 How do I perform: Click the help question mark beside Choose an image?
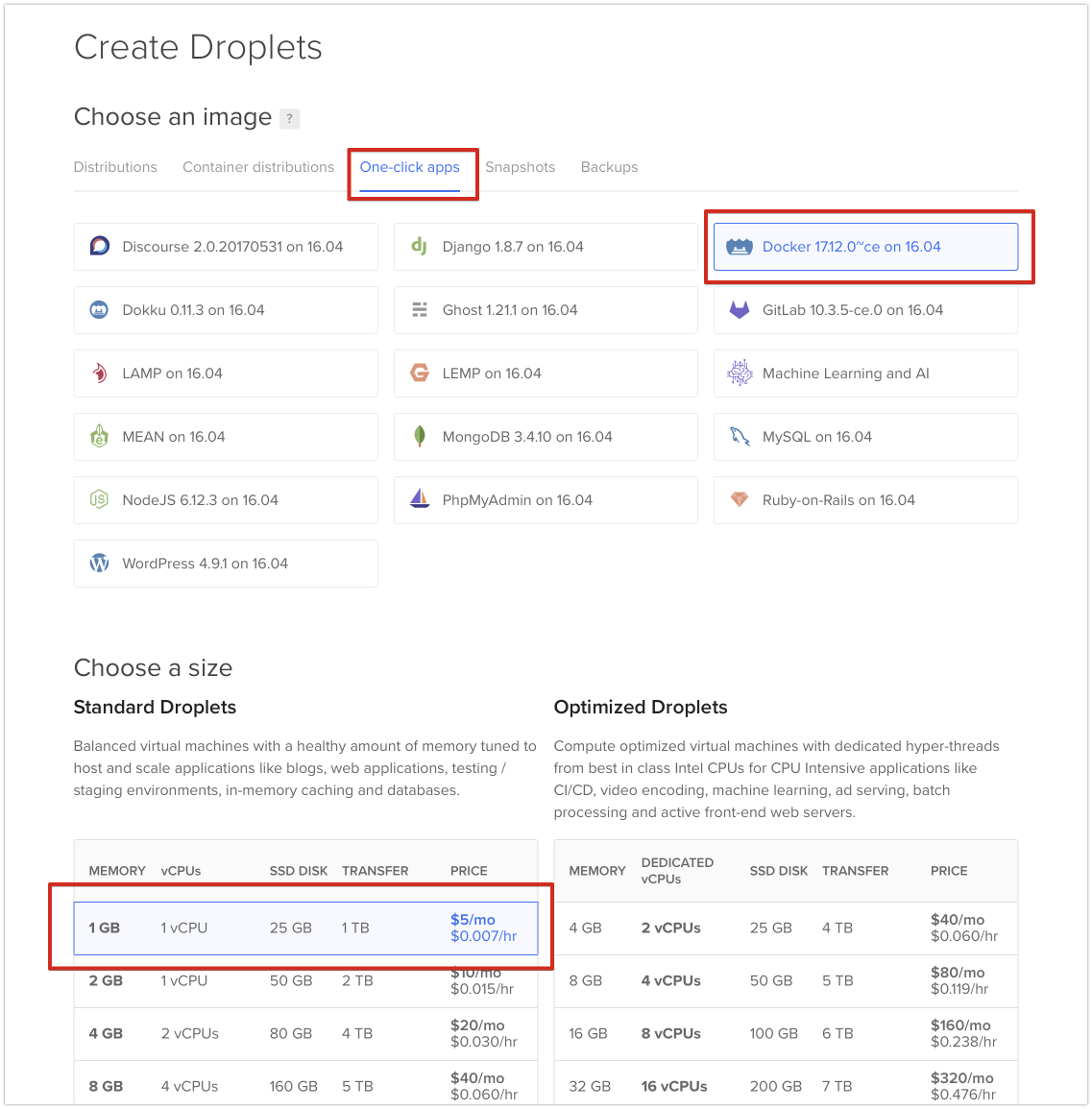point(289,118)
